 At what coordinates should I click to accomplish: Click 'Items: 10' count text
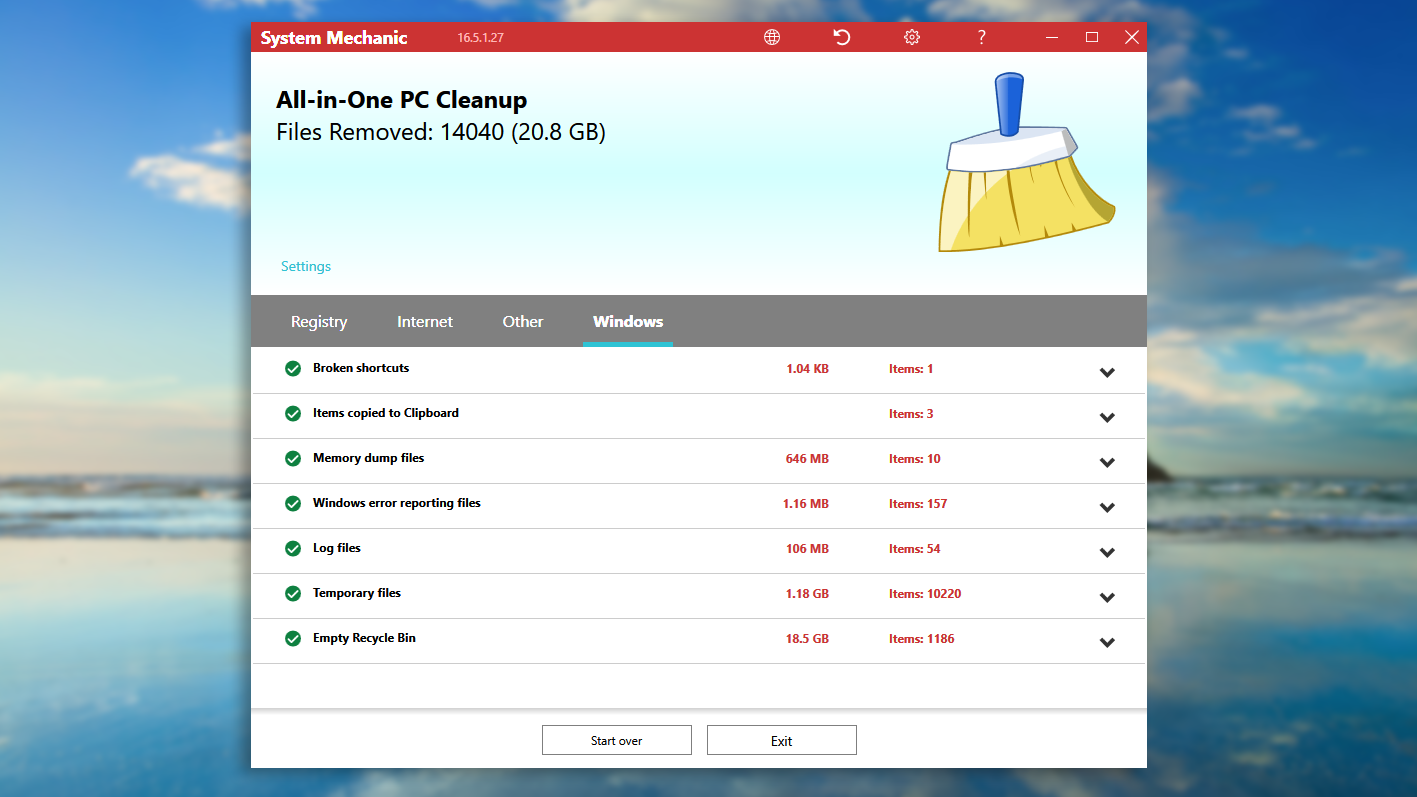point(915,459)
